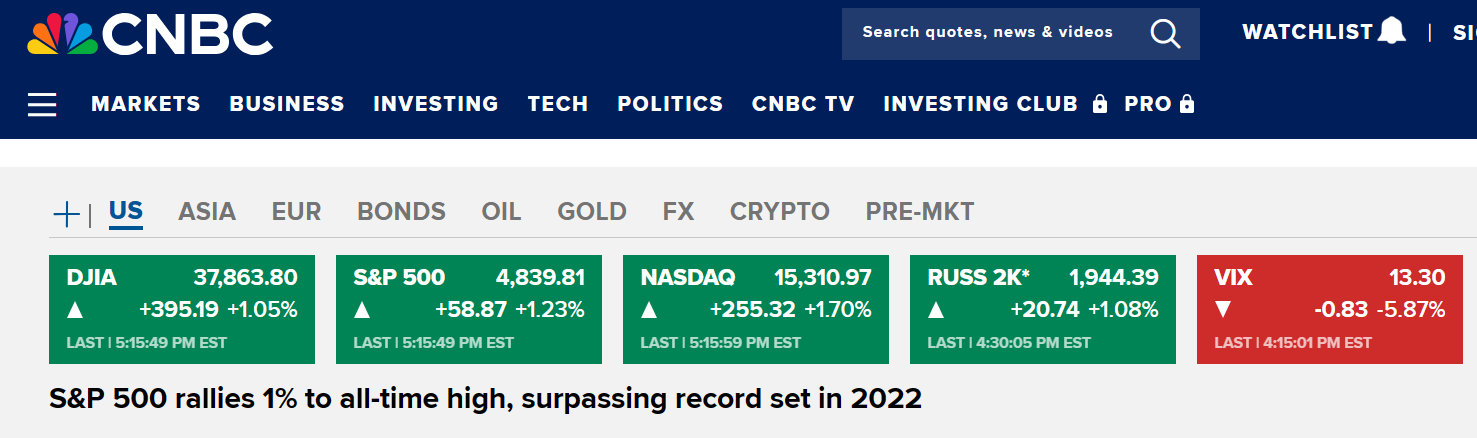1477x438 pixels.
Task: Click the Watchlist bell icon
Action: coord(1391,31)
